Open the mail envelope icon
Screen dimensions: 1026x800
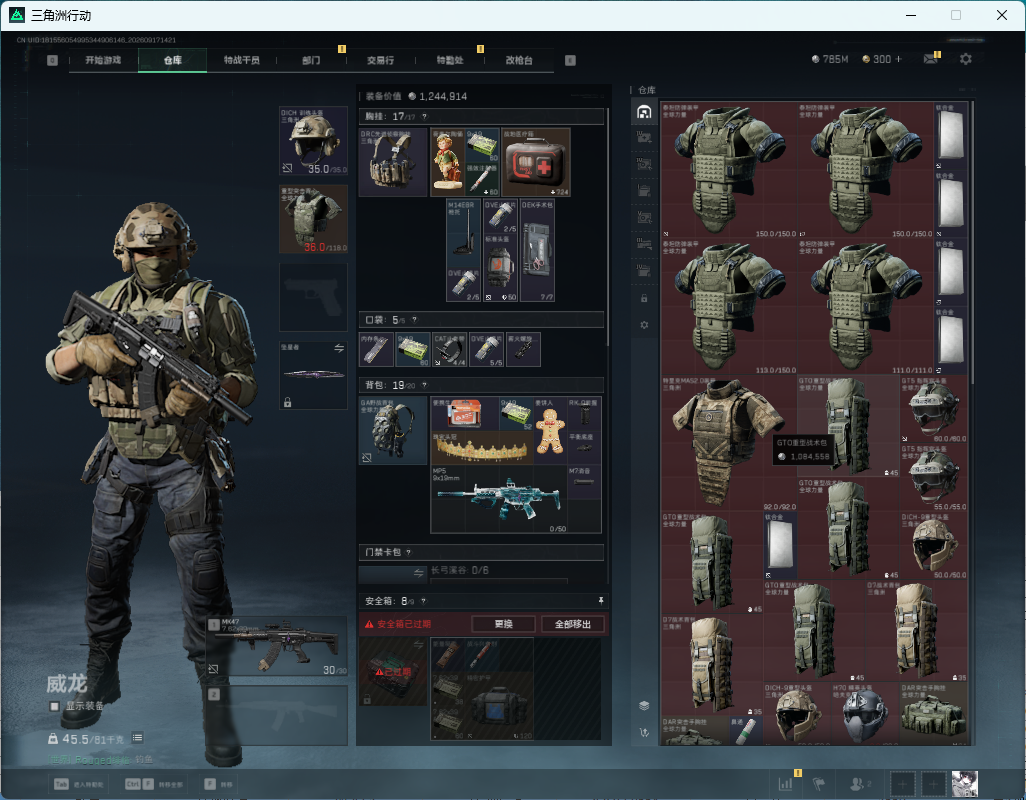point(930,59)
